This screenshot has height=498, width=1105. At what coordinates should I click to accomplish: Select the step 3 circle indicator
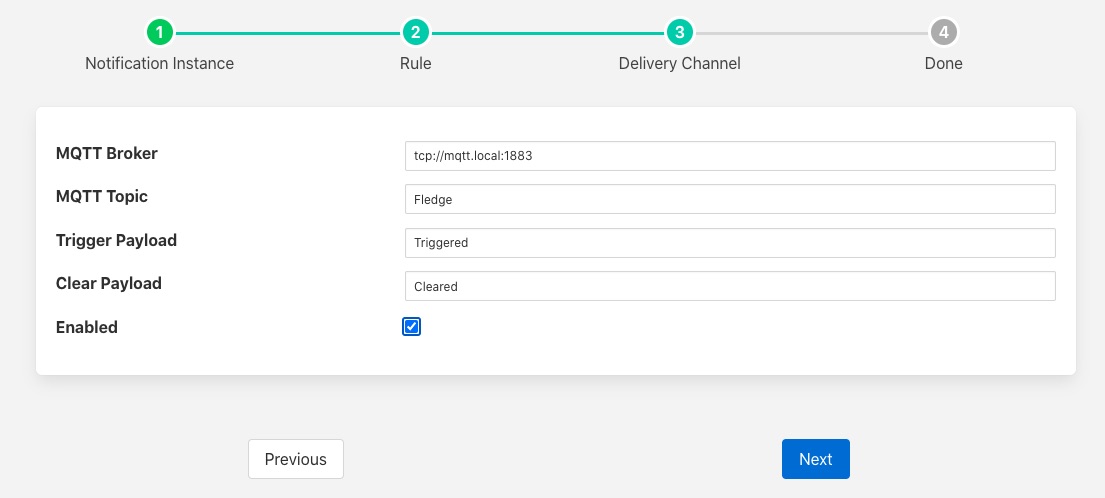[679, 32]
